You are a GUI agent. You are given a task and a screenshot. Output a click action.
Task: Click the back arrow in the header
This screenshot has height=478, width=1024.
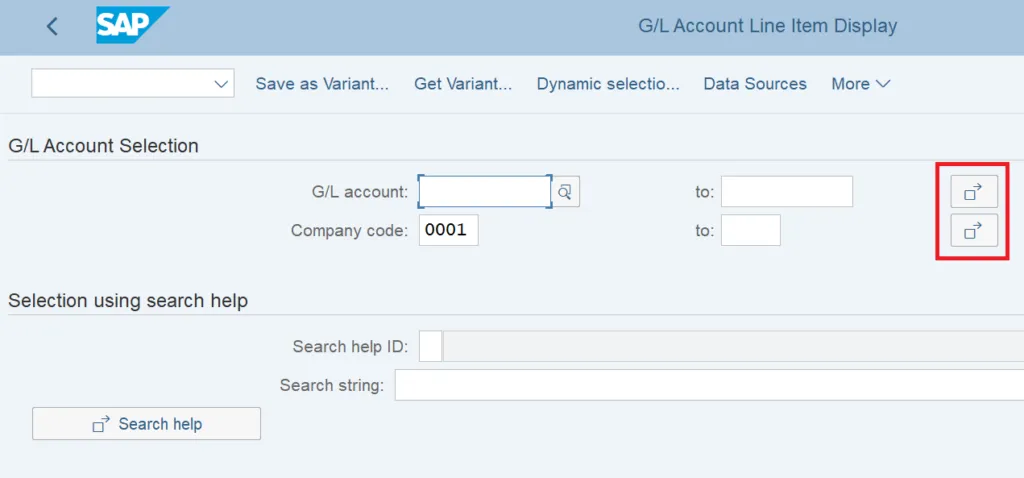point(52,27)
